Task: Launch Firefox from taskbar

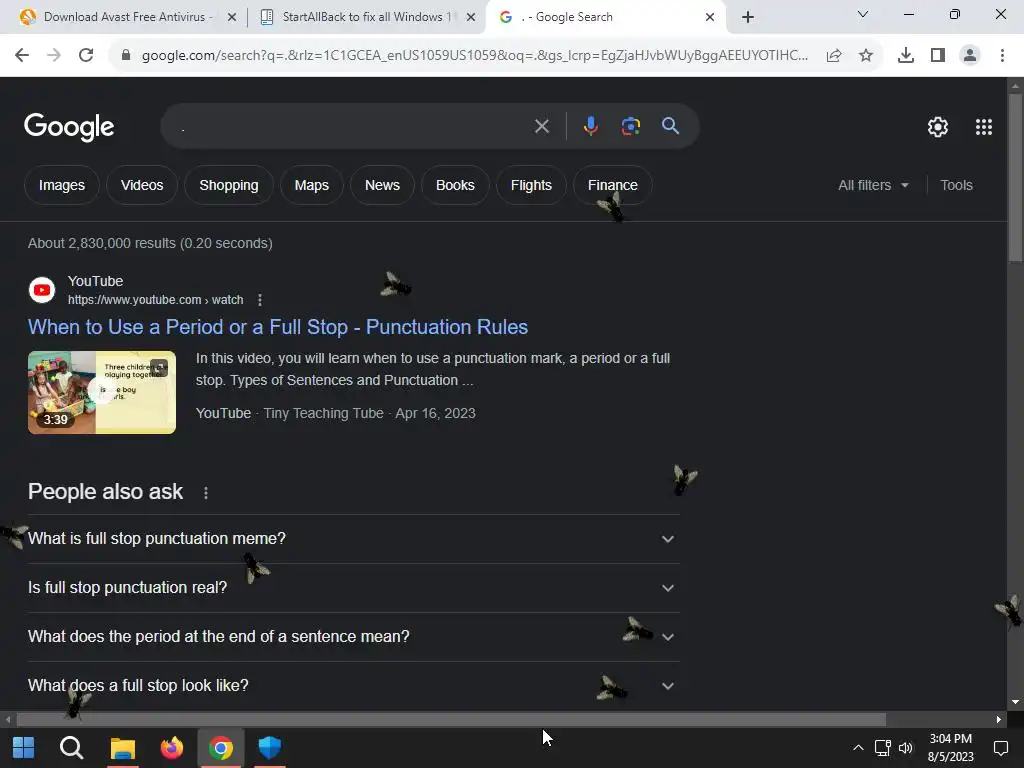Action: (172, 748)
